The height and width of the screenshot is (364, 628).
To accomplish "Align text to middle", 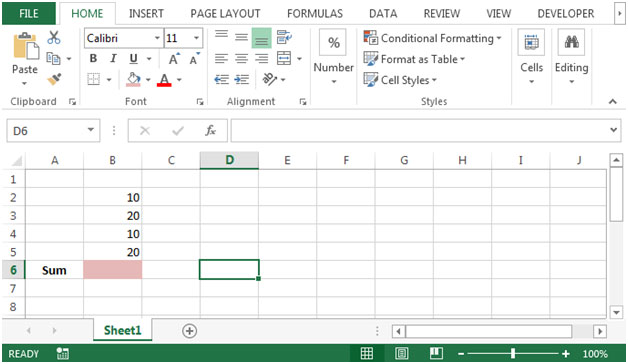I will pos(241,38).
